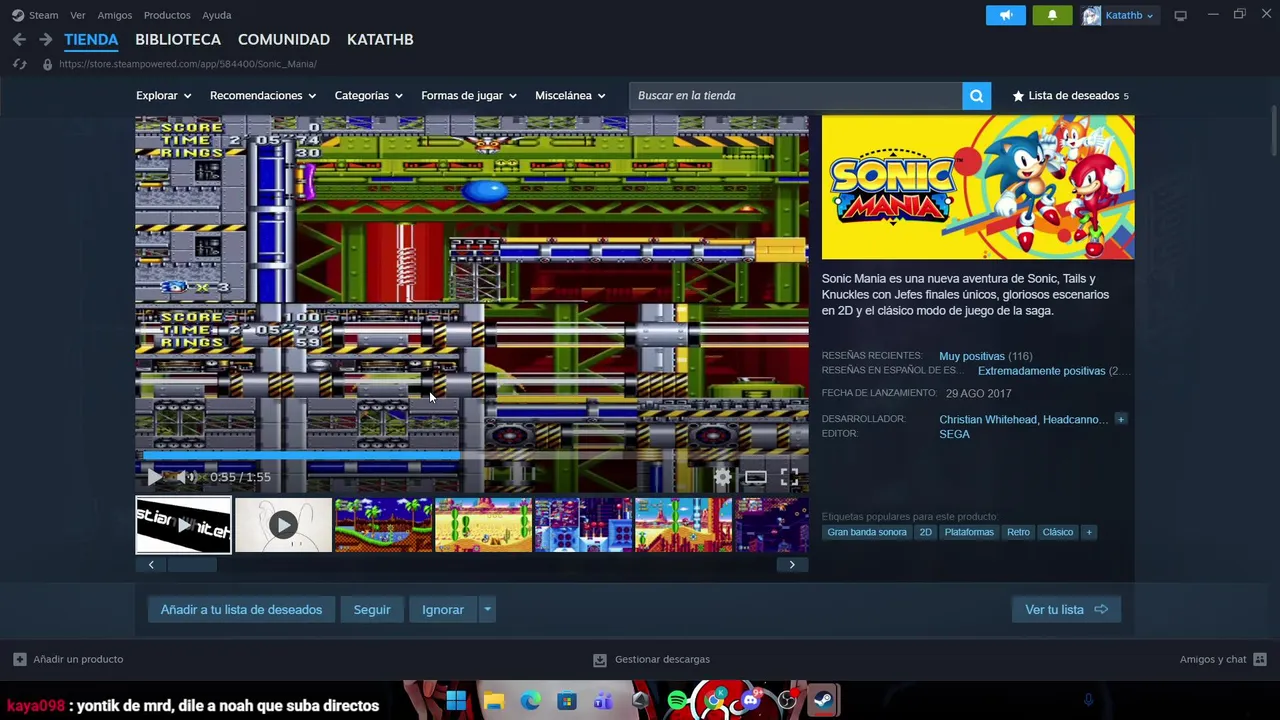Viewport: 1280px width, 720px height.
Task: Click the Seguir button
Action: [x=372, y=610]
